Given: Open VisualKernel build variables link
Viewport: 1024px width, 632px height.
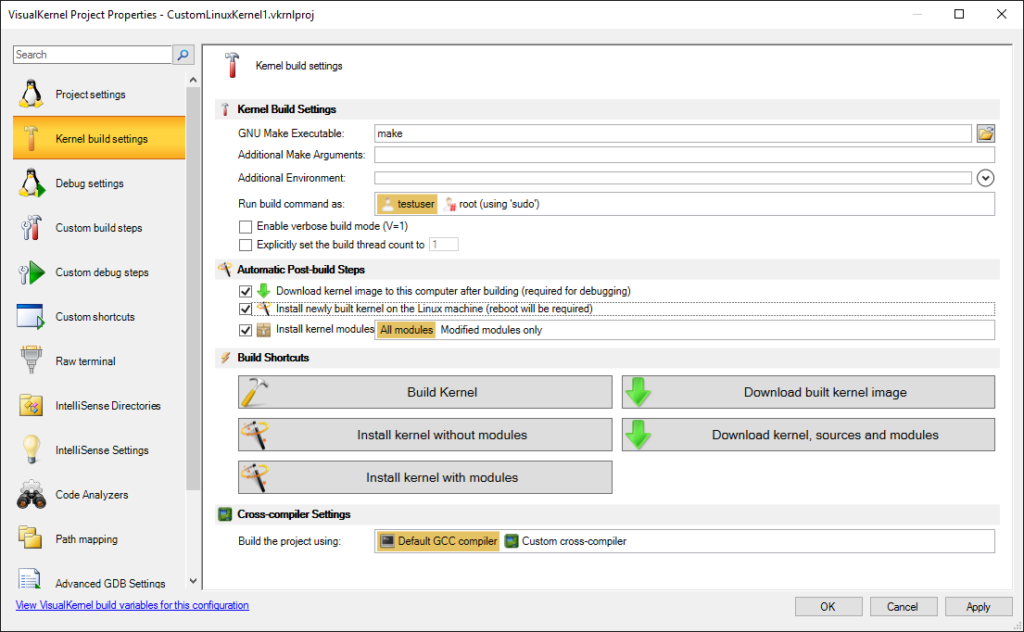Looking at the screenshot, I should [132, 605].
